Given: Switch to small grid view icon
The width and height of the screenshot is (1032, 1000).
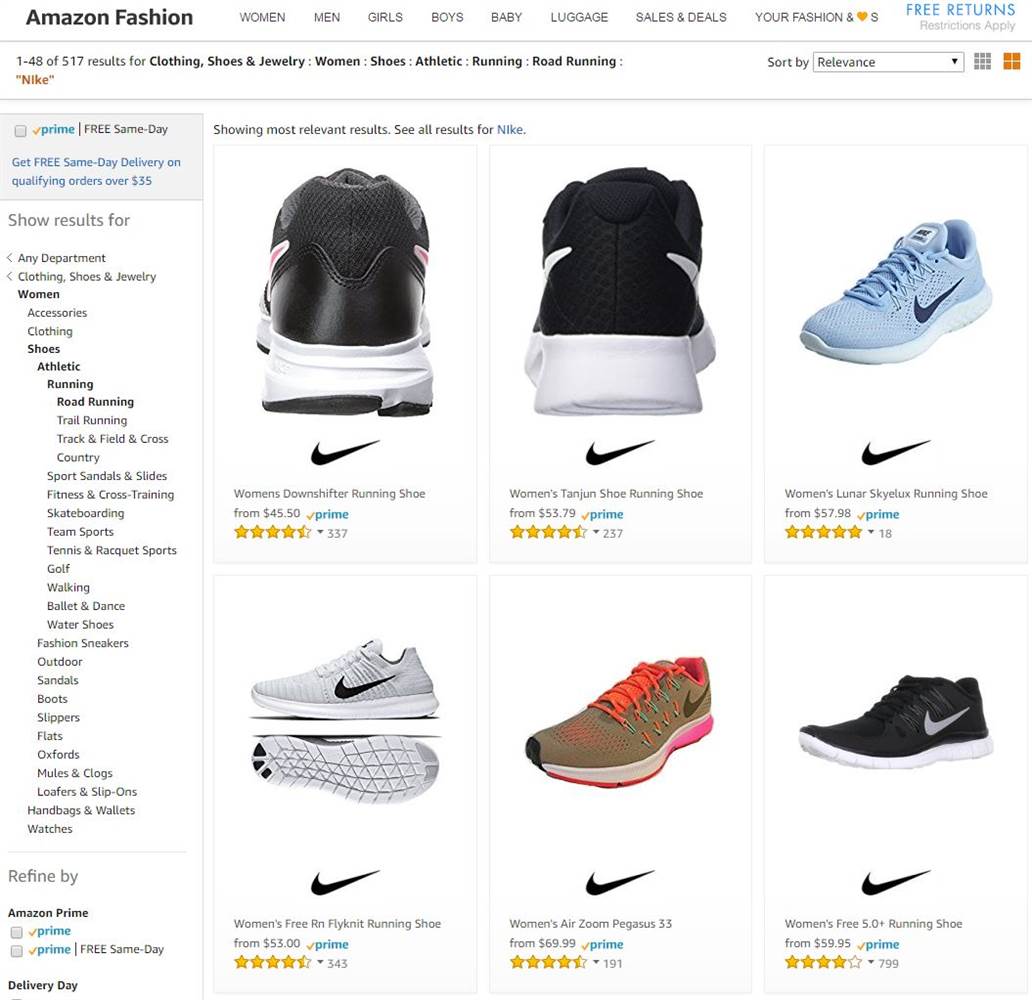Looking at the screenshot, I should (983, 62).
